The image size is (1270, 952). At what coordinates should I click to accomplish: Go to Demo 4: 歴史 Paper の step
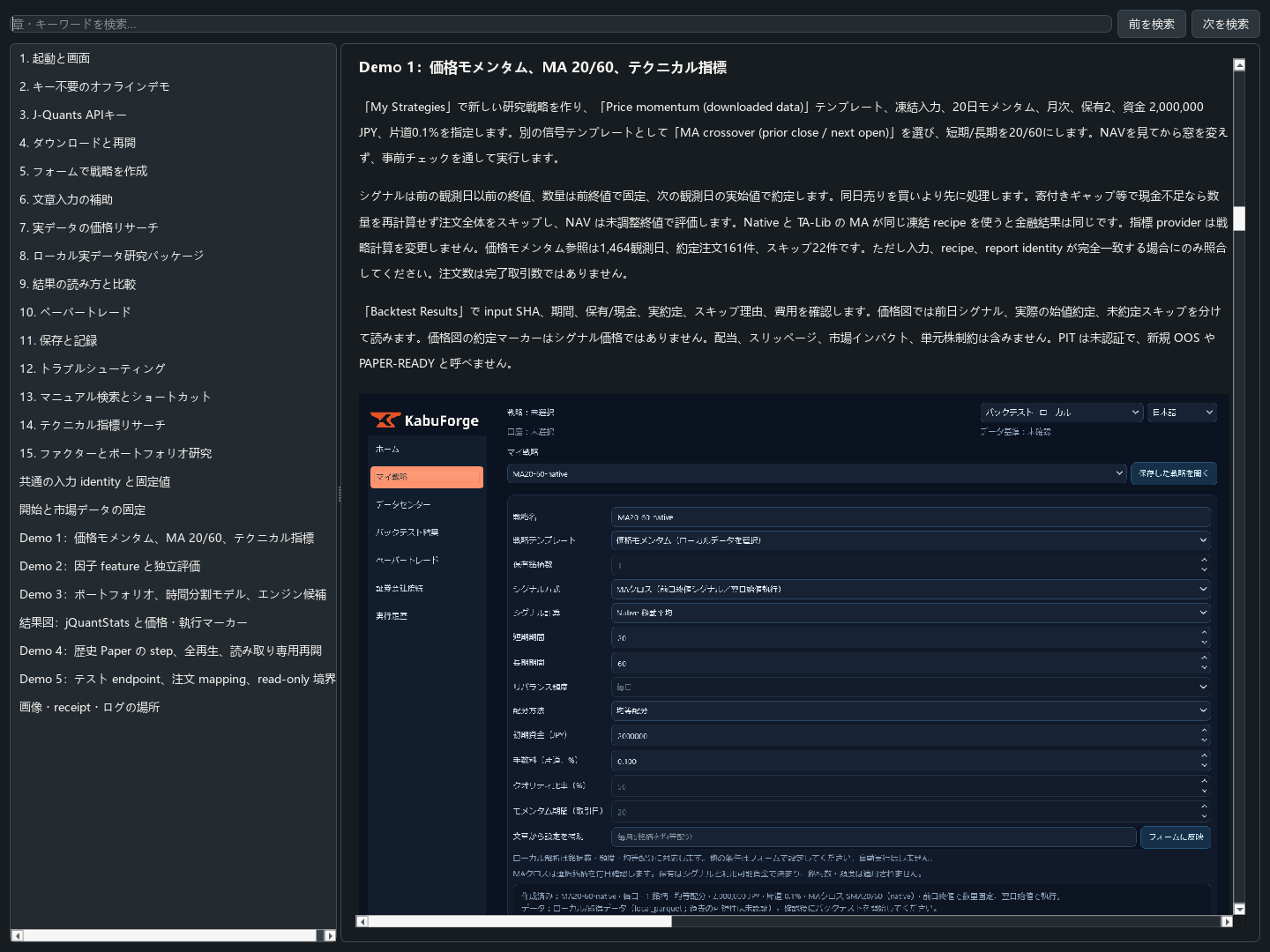174,651
